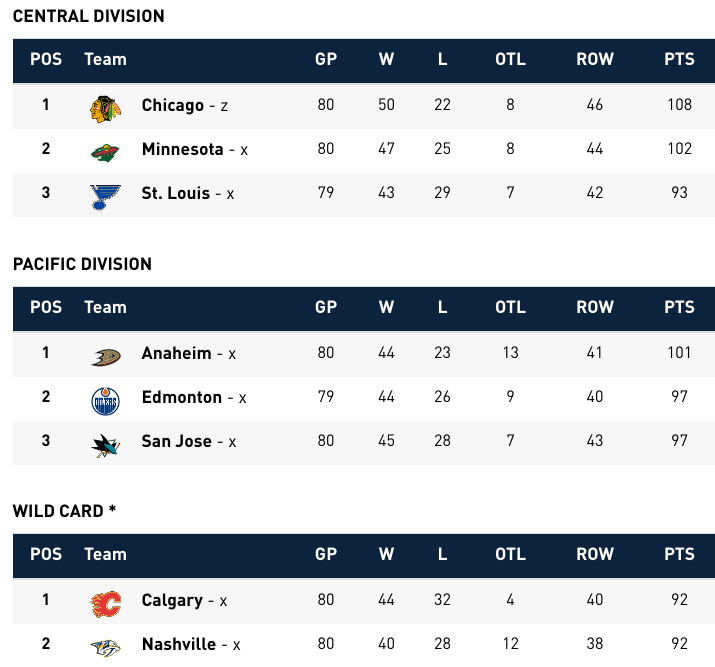The width and height of the screenshot is (715, 667).
Task: Click the Chicago Blackhawks logo
Action: (104, 106)
